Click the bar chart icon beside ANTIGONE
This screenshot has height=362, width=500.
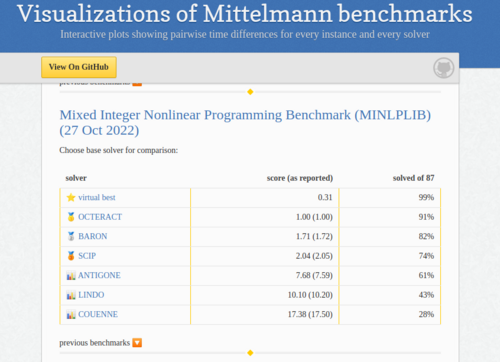coord(71,276)
